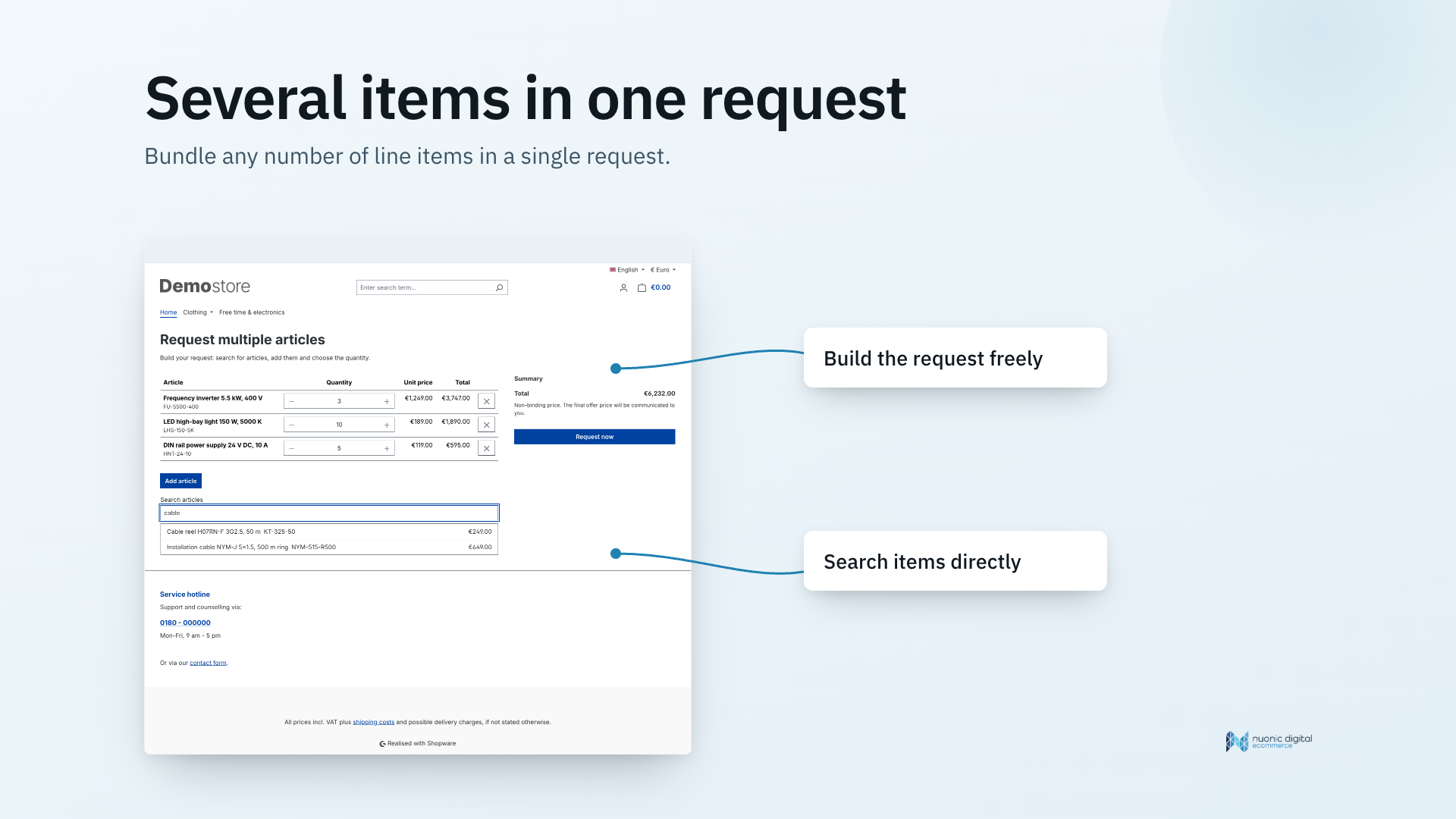Select Cable reel H07RN-F search result

point(329,532)
